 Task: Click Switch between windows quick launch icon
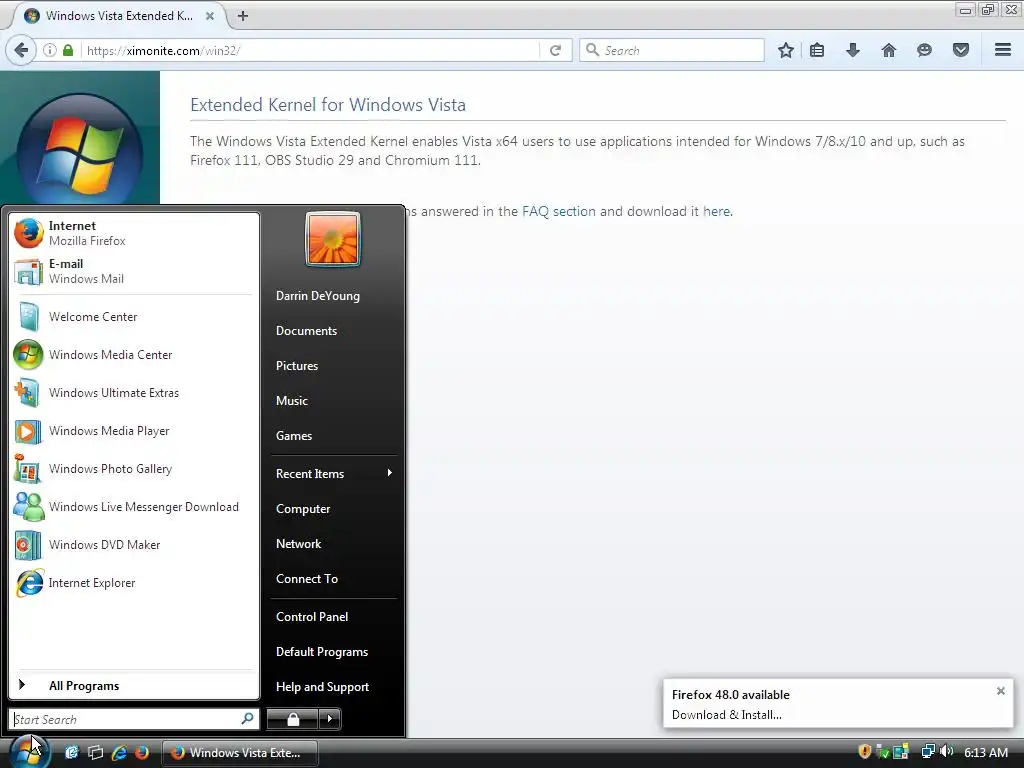[x=95, y=752]
